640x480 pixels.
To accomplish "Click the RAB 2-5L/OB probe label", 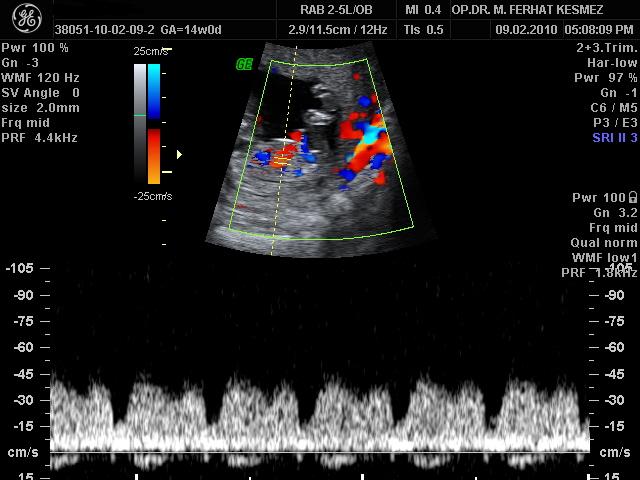I will (323, 10).
